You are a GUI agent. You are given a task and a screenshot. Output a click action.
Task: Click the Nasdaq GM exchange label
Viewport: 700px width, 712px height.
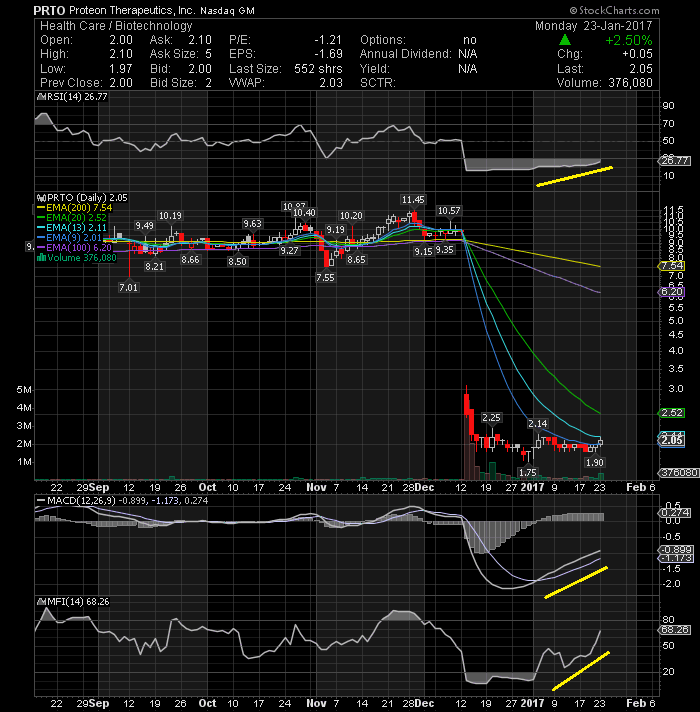[x=227, y=11]
